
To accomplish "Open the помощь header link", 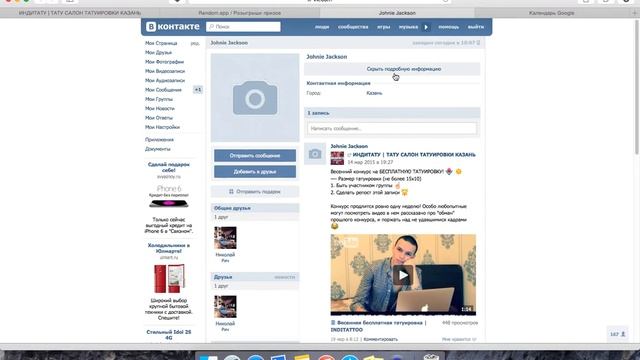I will coord(449,27).
